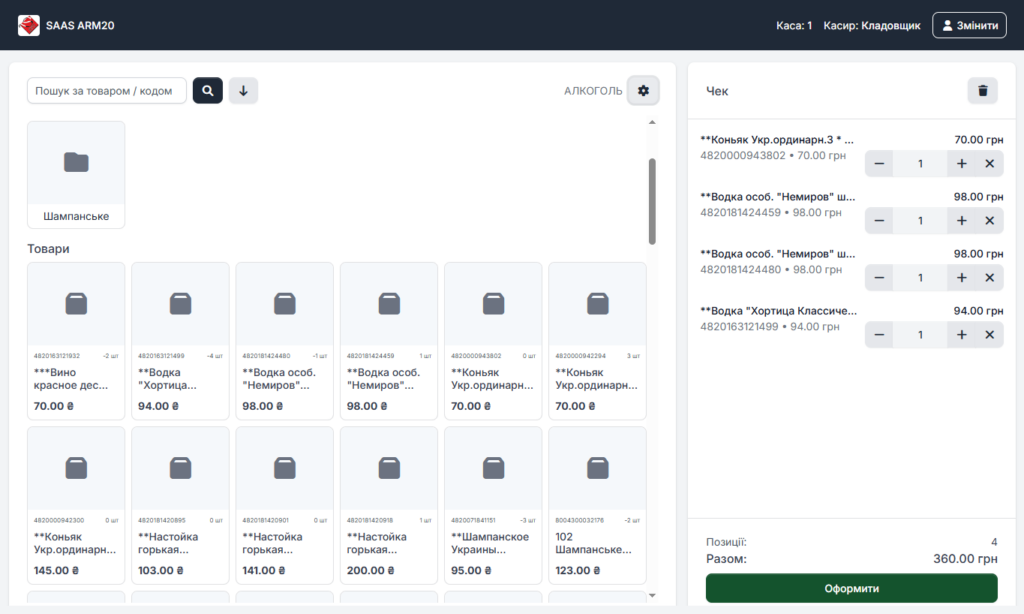The height and width of the screenshot is (614, 1024).
Task: Remove Водка Хортица Классическая from receipt
Action: [x=989, y=335]
